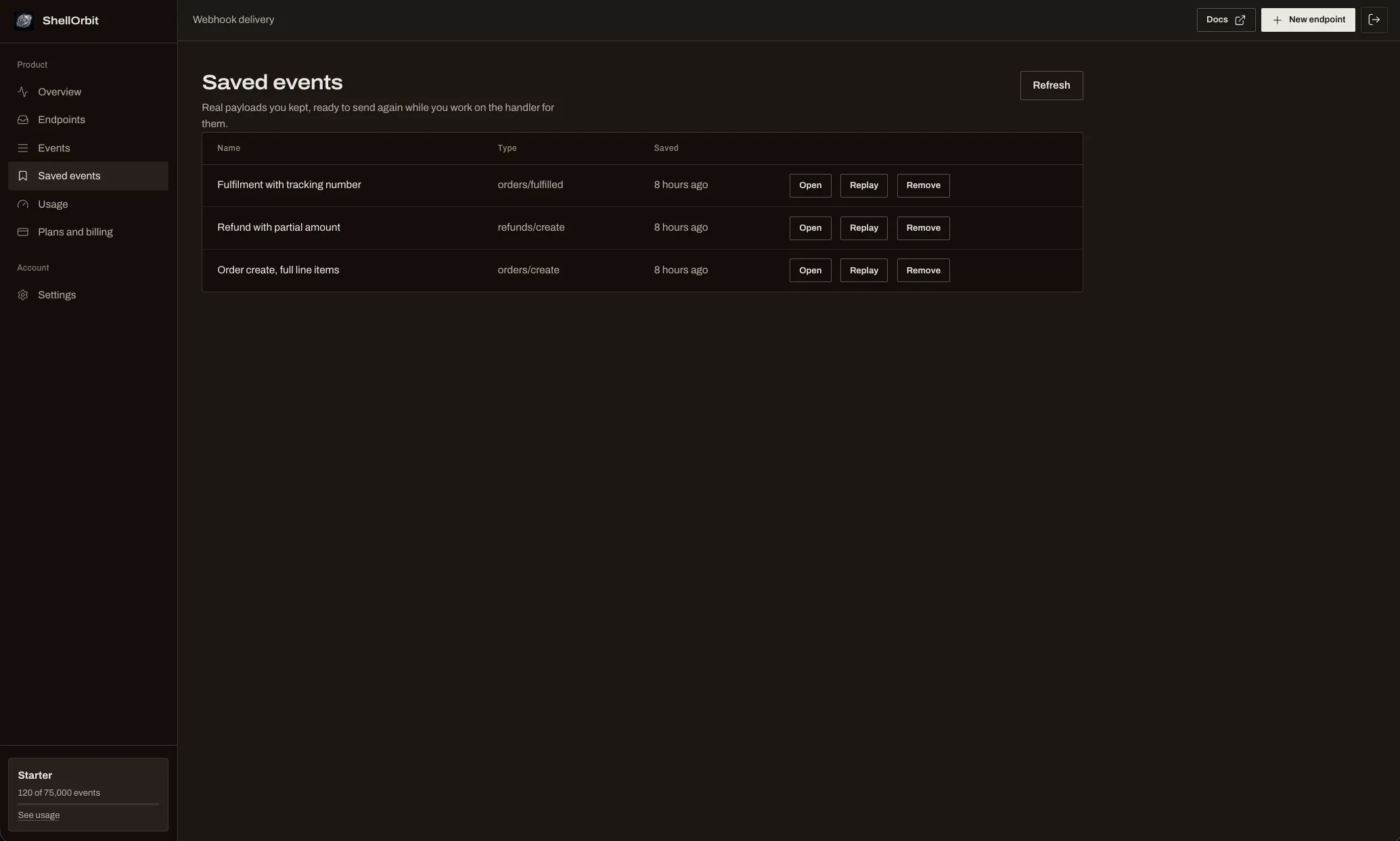Go to Endpoints in sidebar
Screen dimensions: 1400x841
click(x=88, y=120)
